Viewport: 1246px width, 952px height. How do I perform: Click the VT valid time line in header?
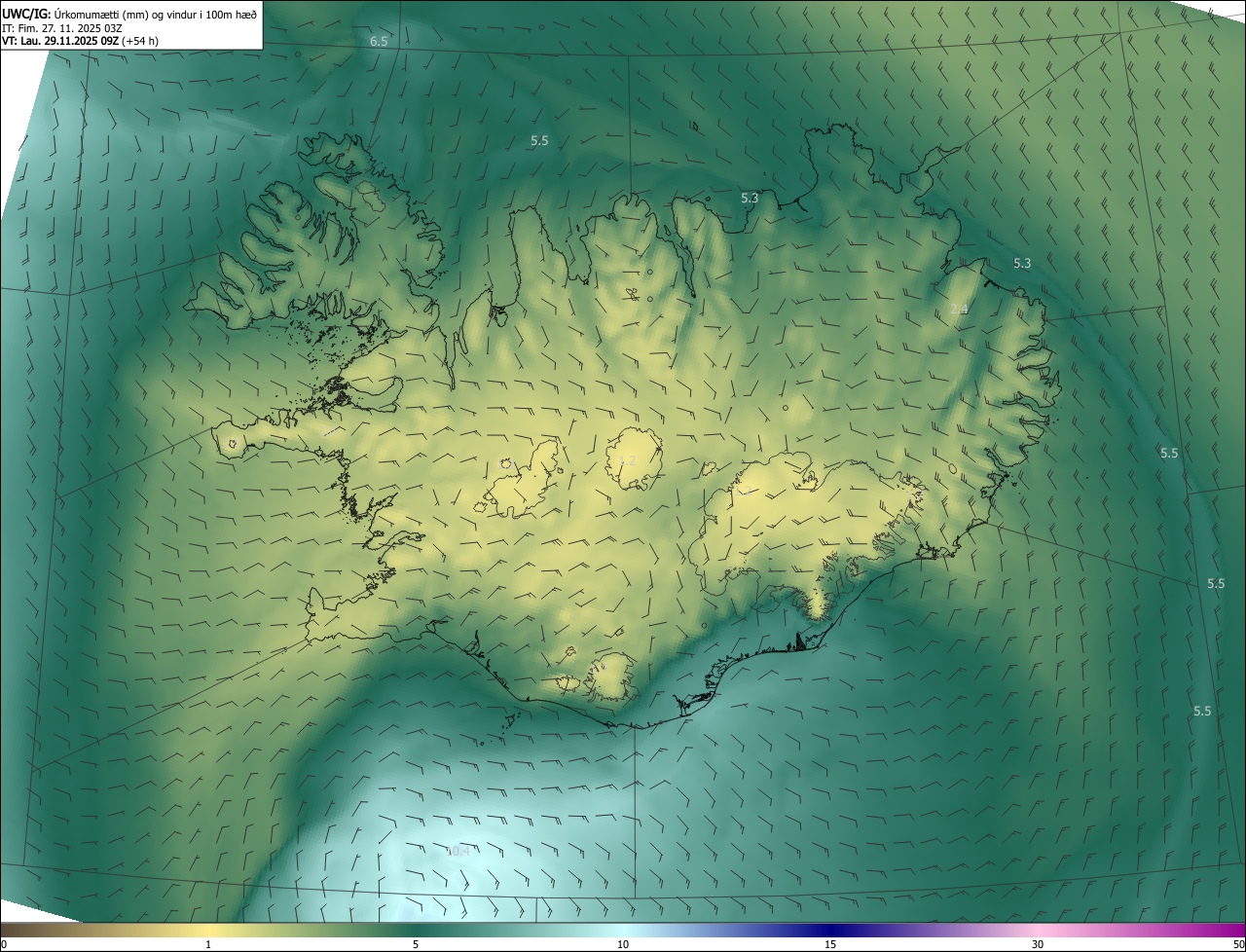(x=80, y=41)
